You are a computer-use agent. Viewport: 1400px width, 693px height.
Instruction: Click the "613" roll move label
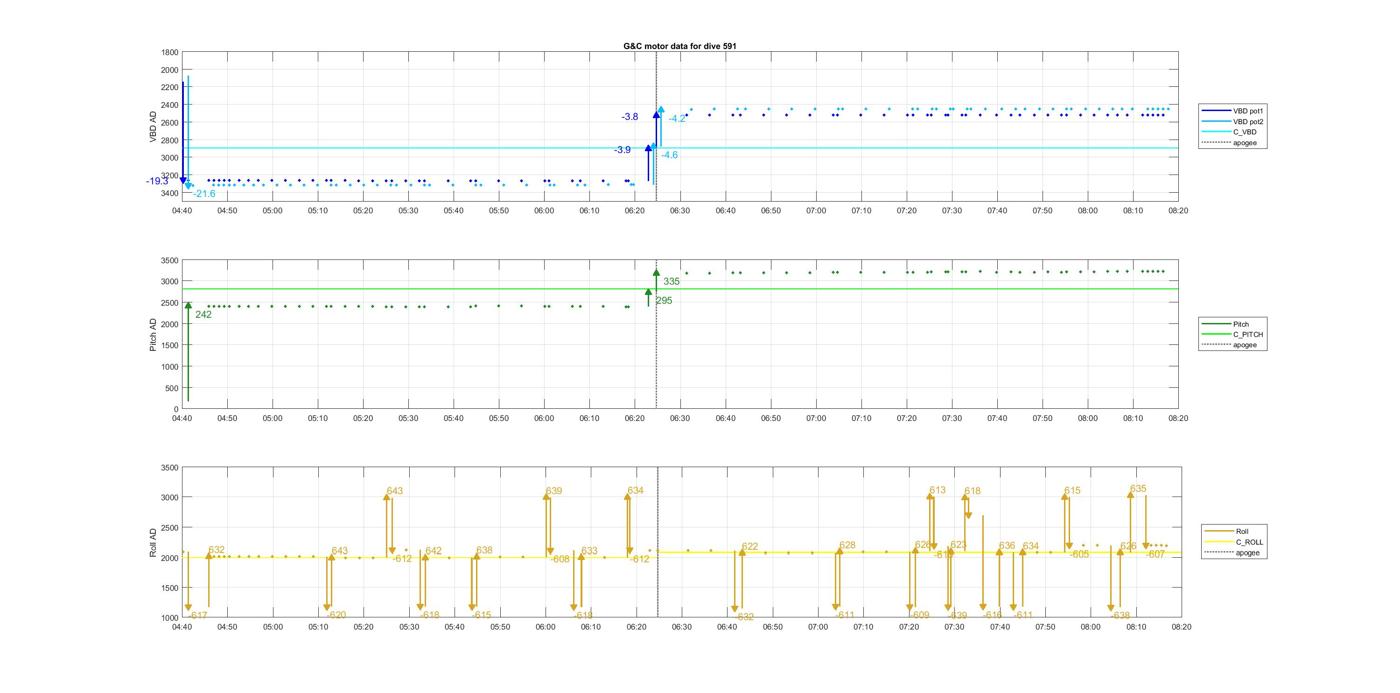(937, 491)
